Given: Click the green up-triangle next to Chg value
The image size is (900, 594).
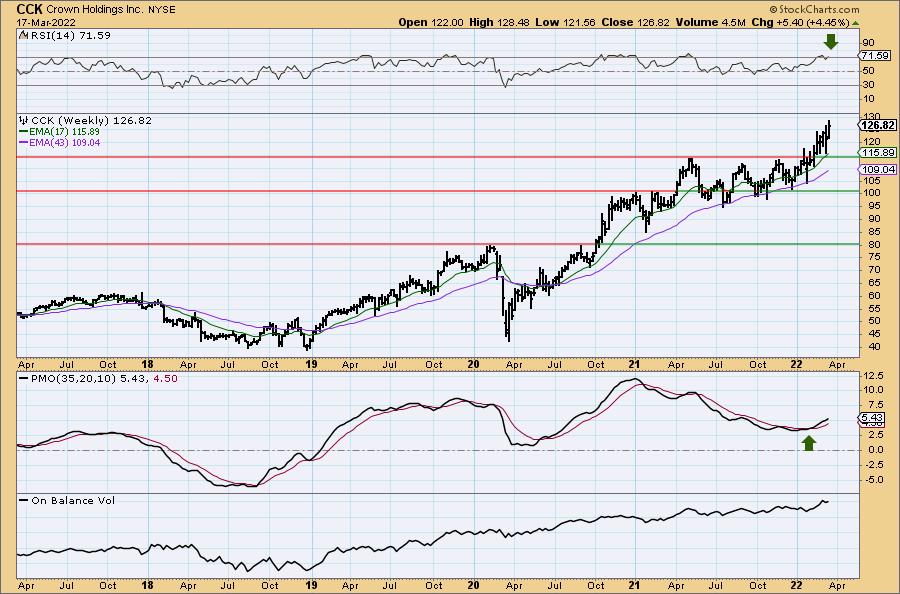Looking at the screenshot, I should tap(856, 23).
